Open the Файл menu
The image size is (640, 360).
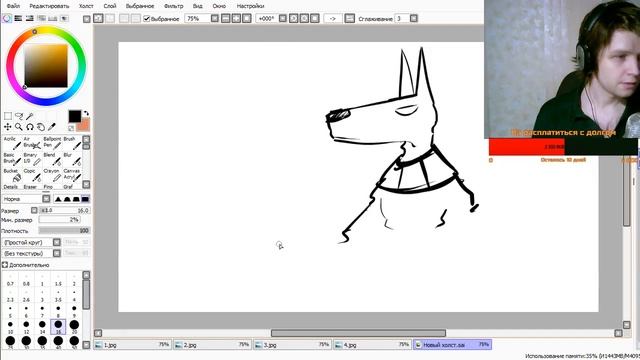tap(13, 6)
